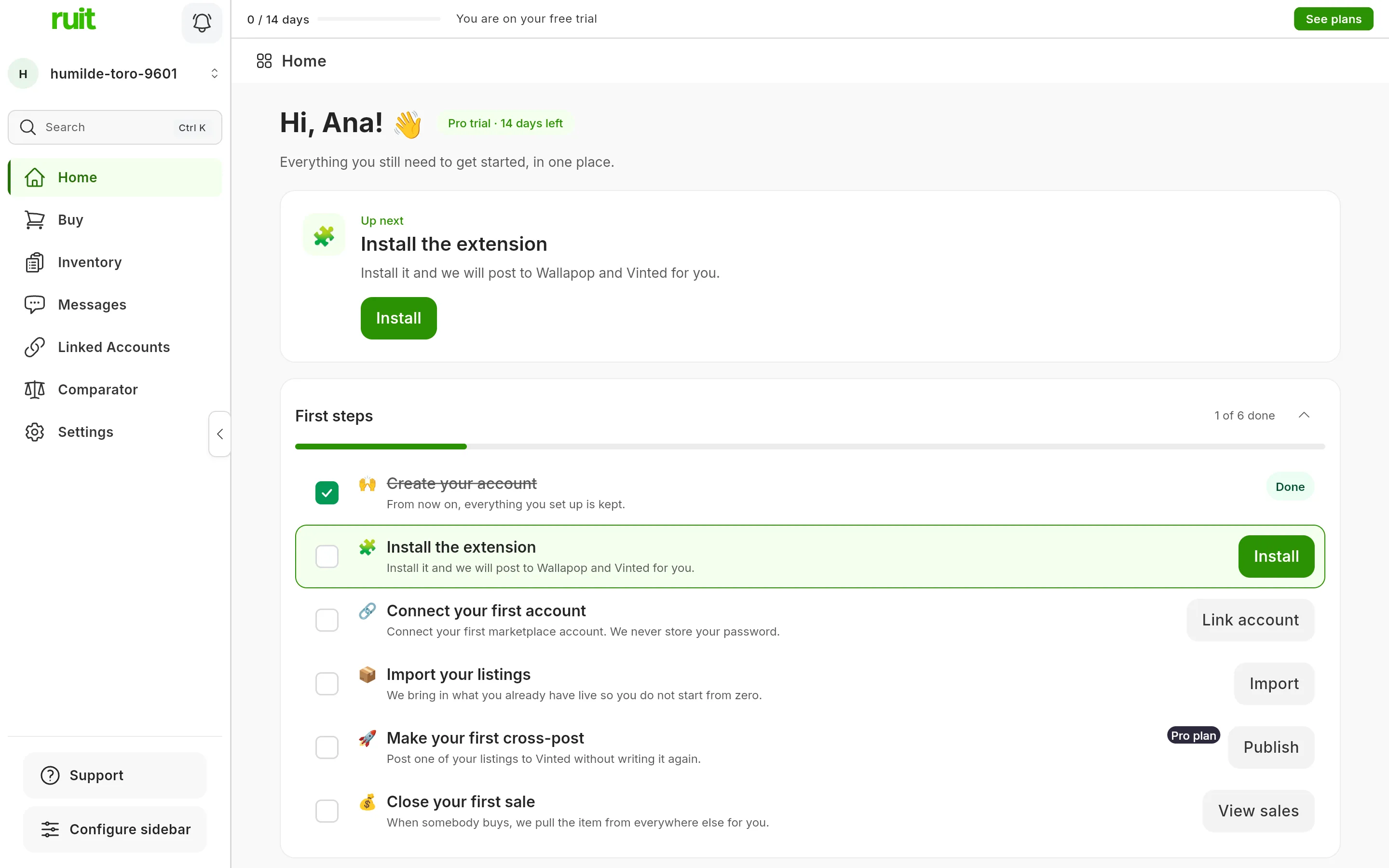Click the Pro plan badge

point(1193,735)
